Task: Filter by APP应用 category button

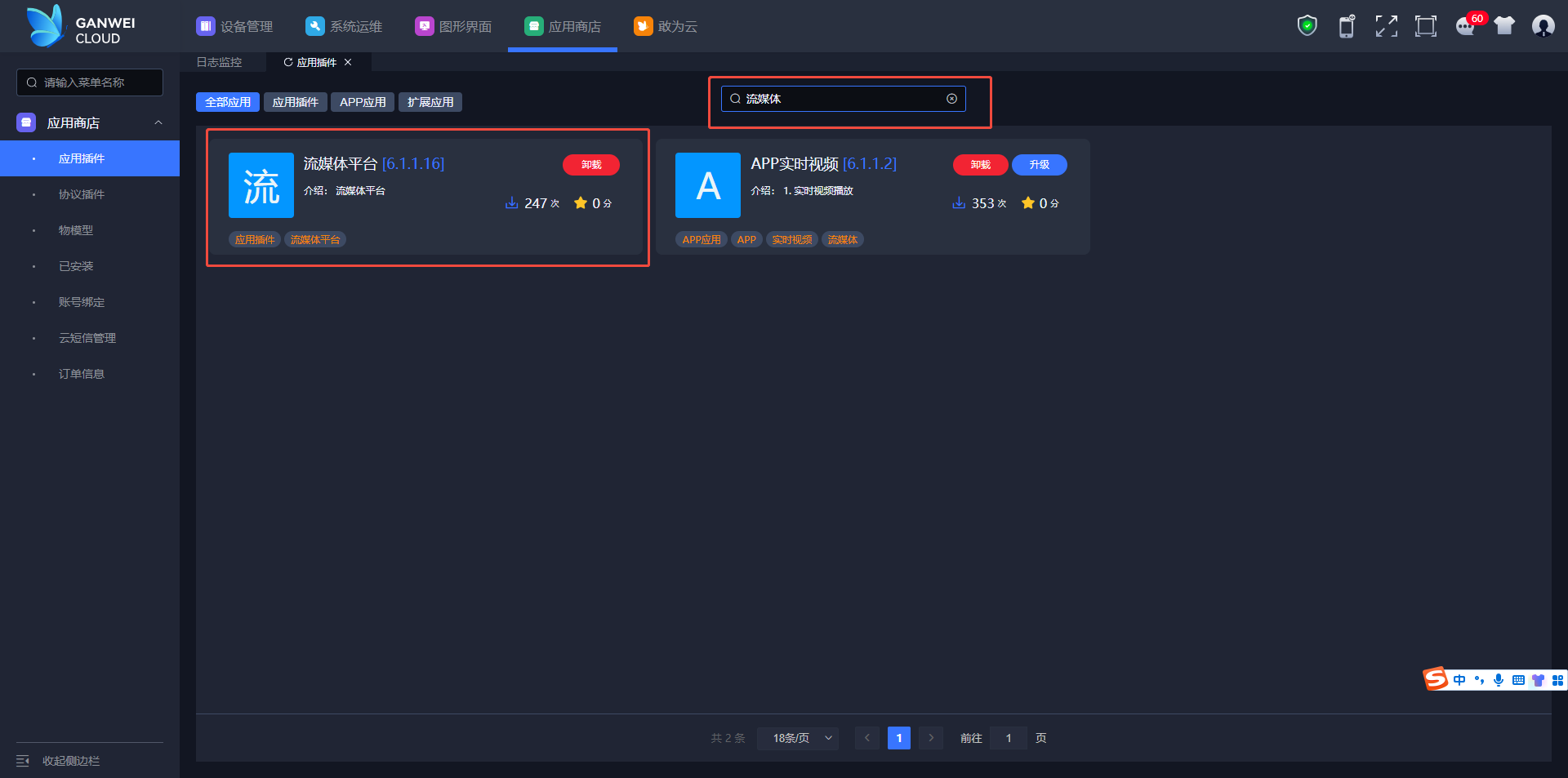Action: 363,102
